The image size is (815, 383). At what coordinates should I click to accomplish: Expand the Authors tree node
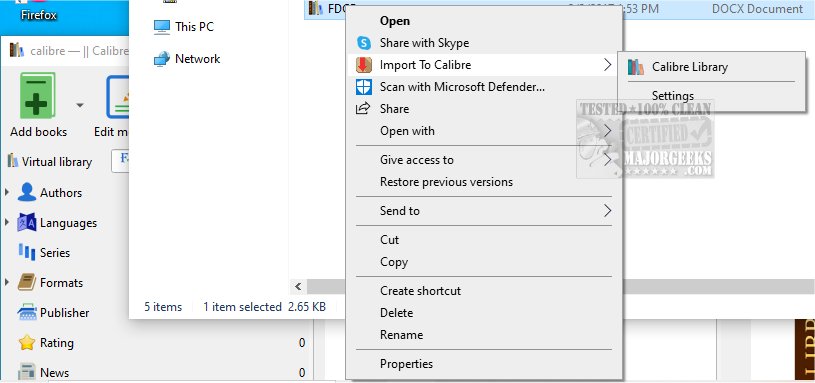7,192
